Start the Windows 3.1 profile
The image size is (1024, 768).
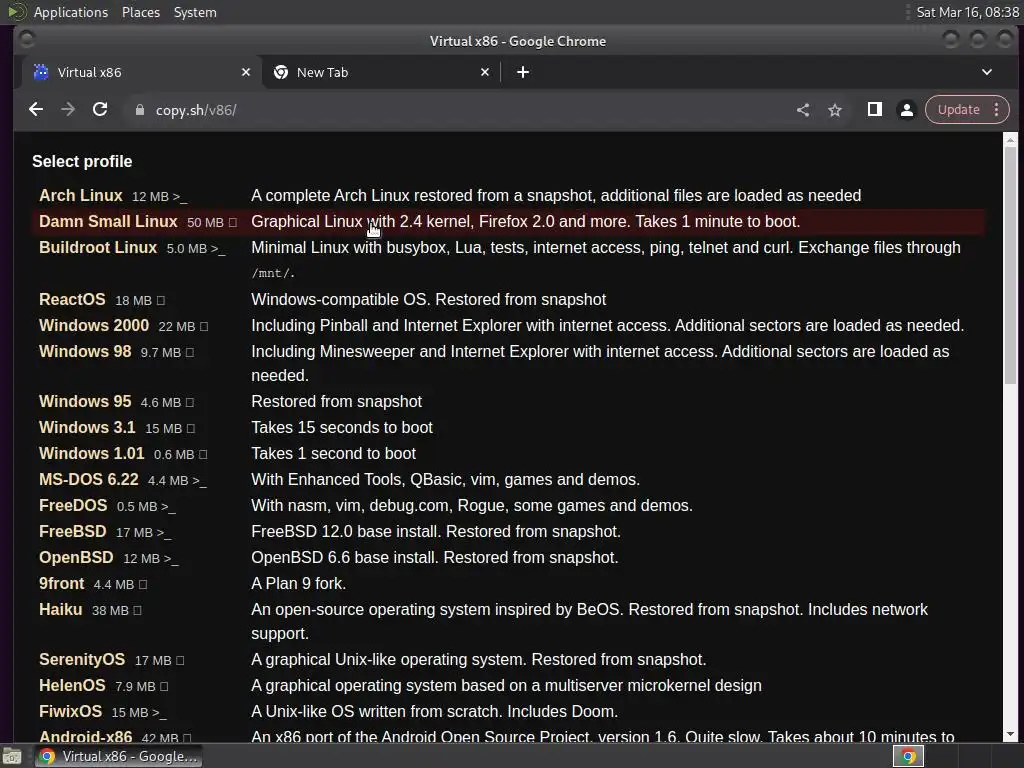87,427
